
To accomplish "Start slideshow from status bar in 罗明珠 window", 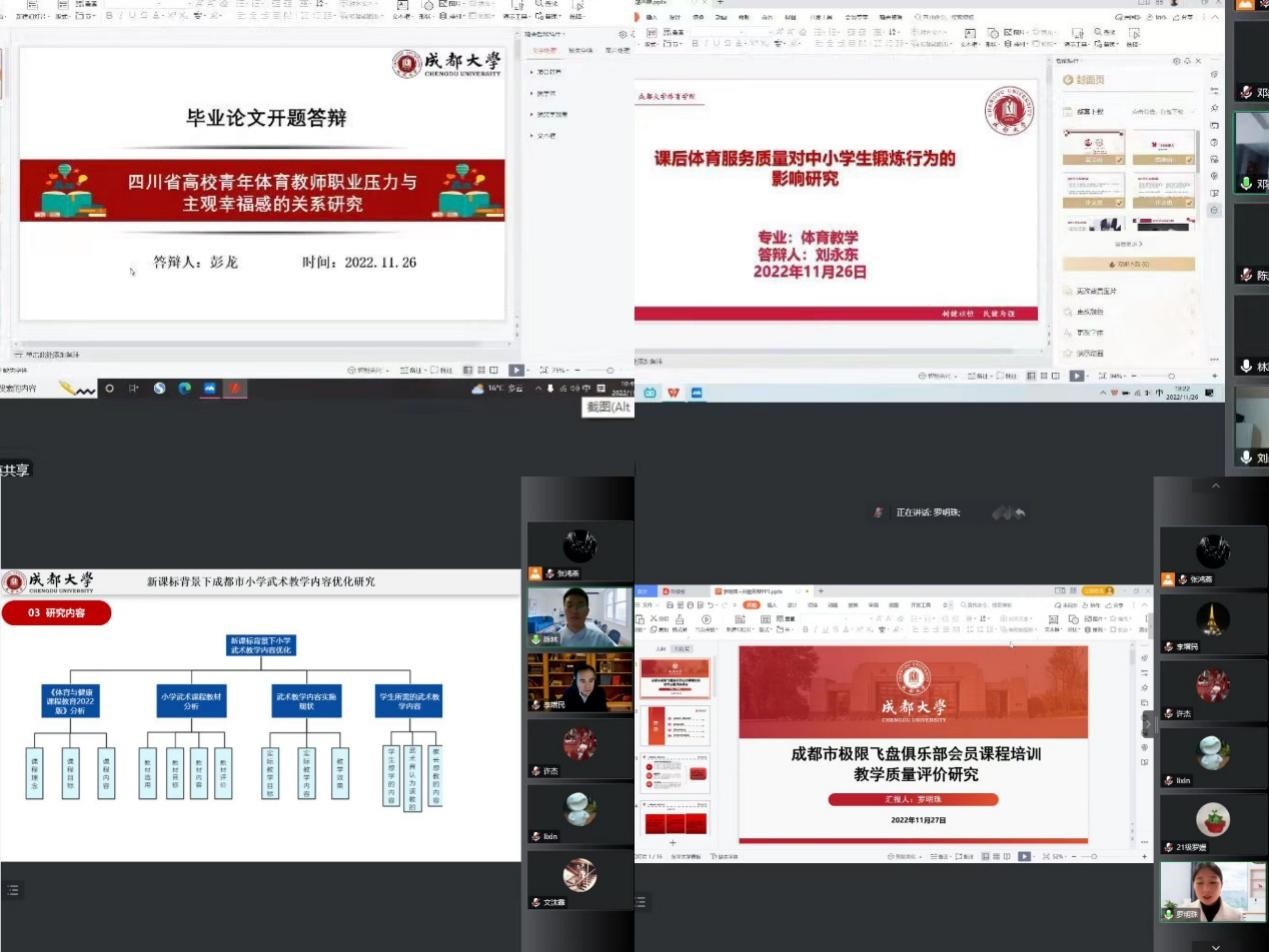I will [1024, 856].
